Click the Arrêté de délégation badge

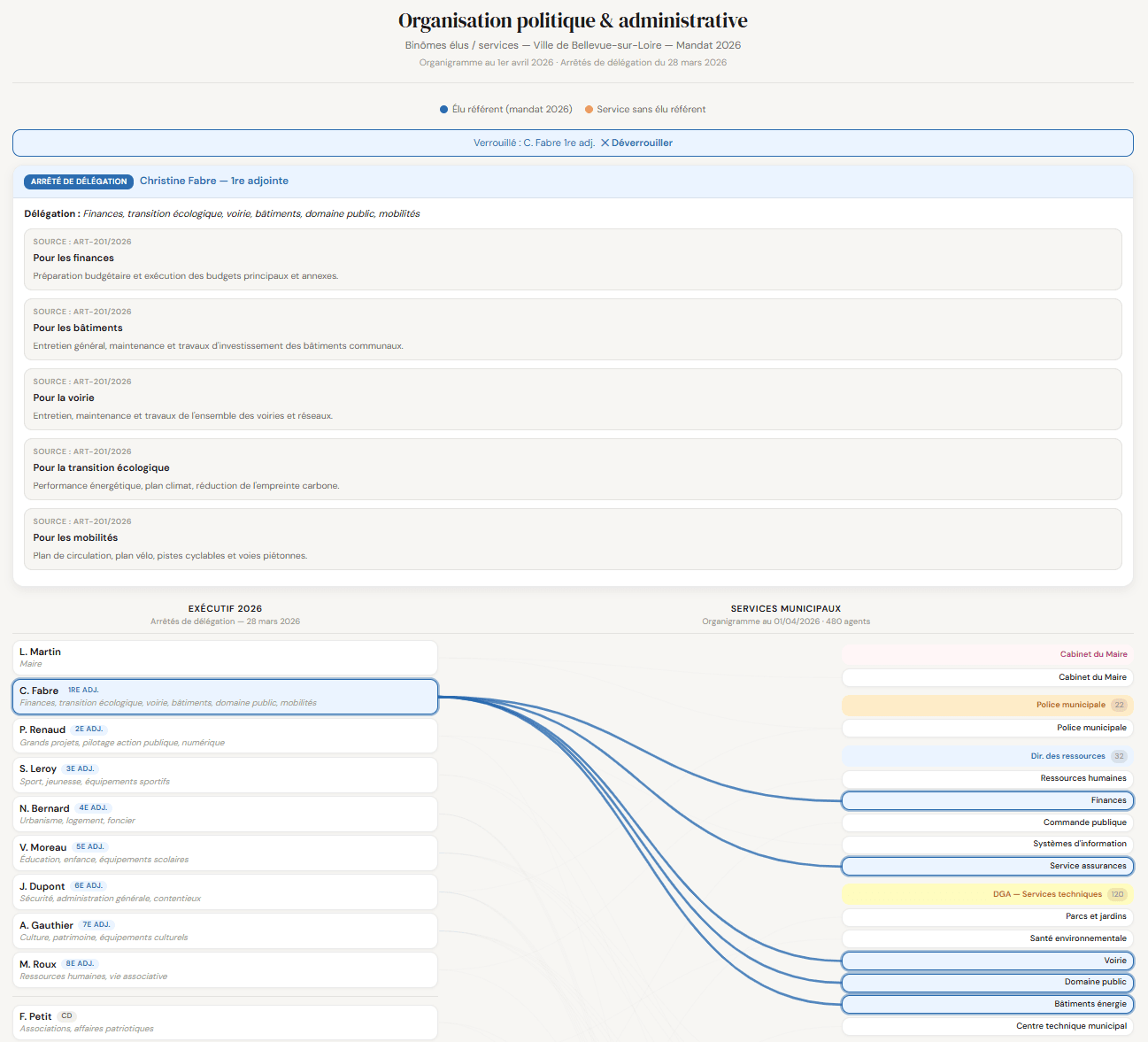tap(79, 181)
